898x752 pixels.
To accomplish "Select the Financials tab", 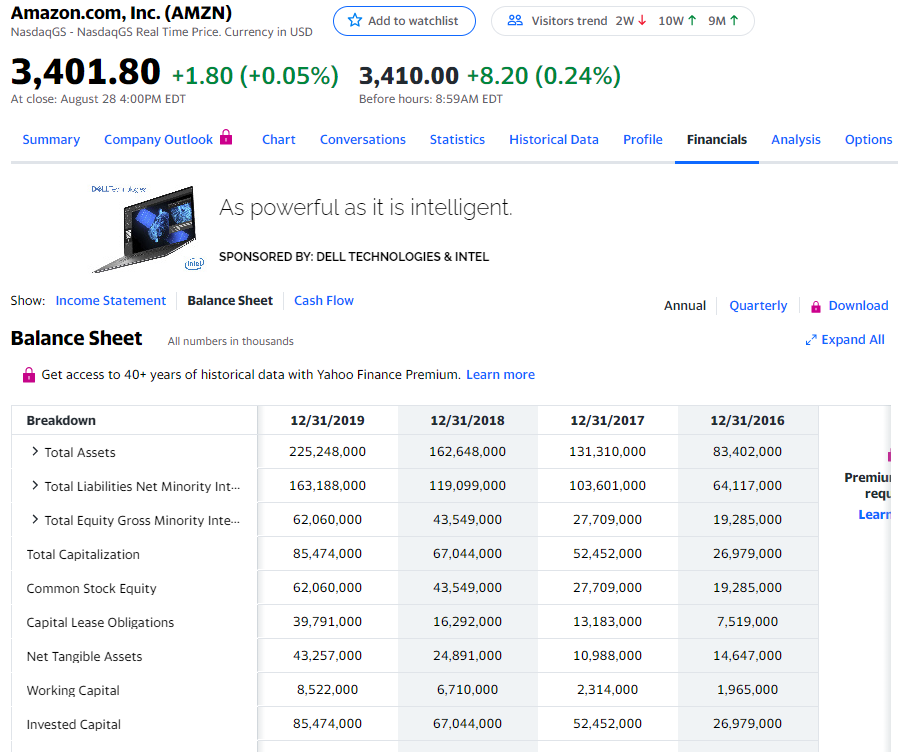I will point(716,139).
